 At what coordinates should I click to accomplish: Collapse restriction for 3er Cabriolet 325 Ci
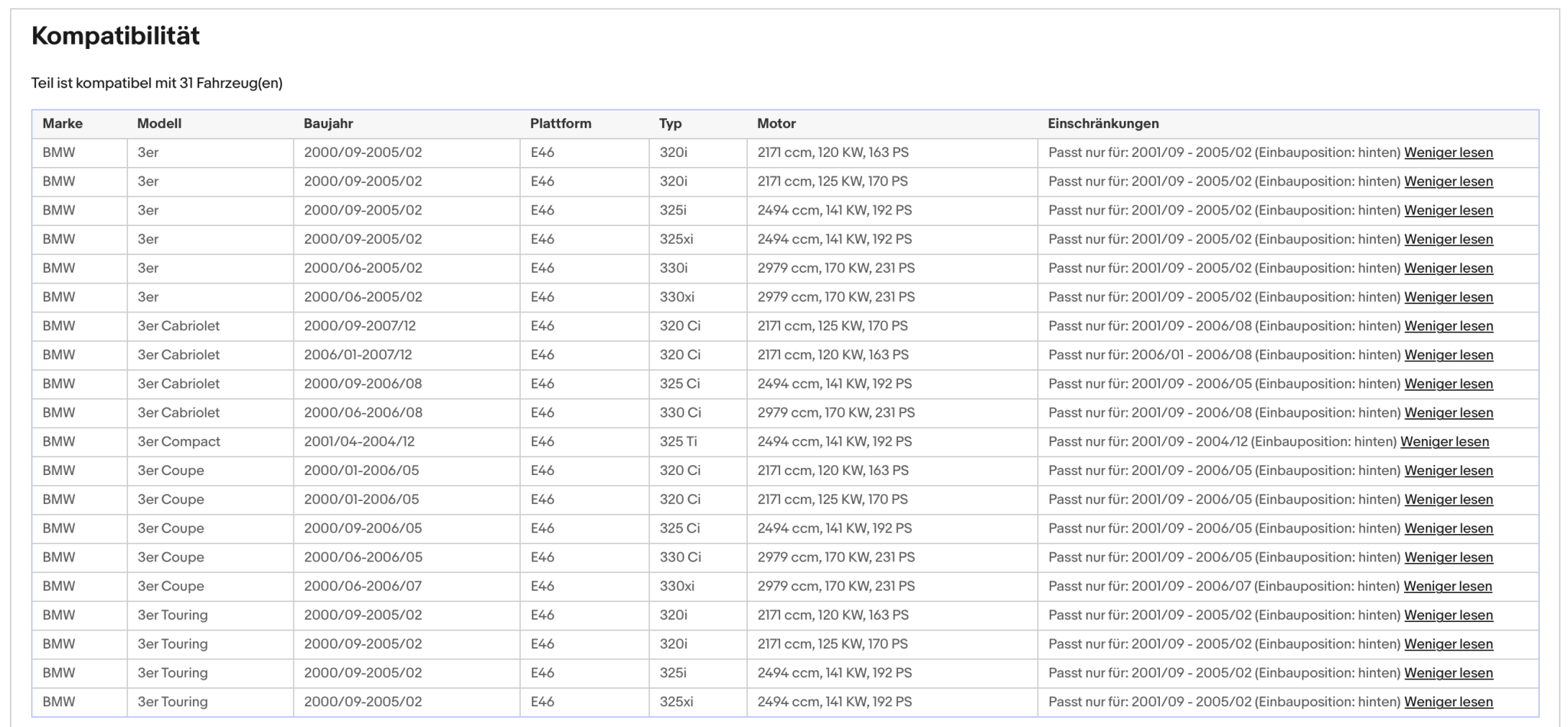pos(1448,384)
